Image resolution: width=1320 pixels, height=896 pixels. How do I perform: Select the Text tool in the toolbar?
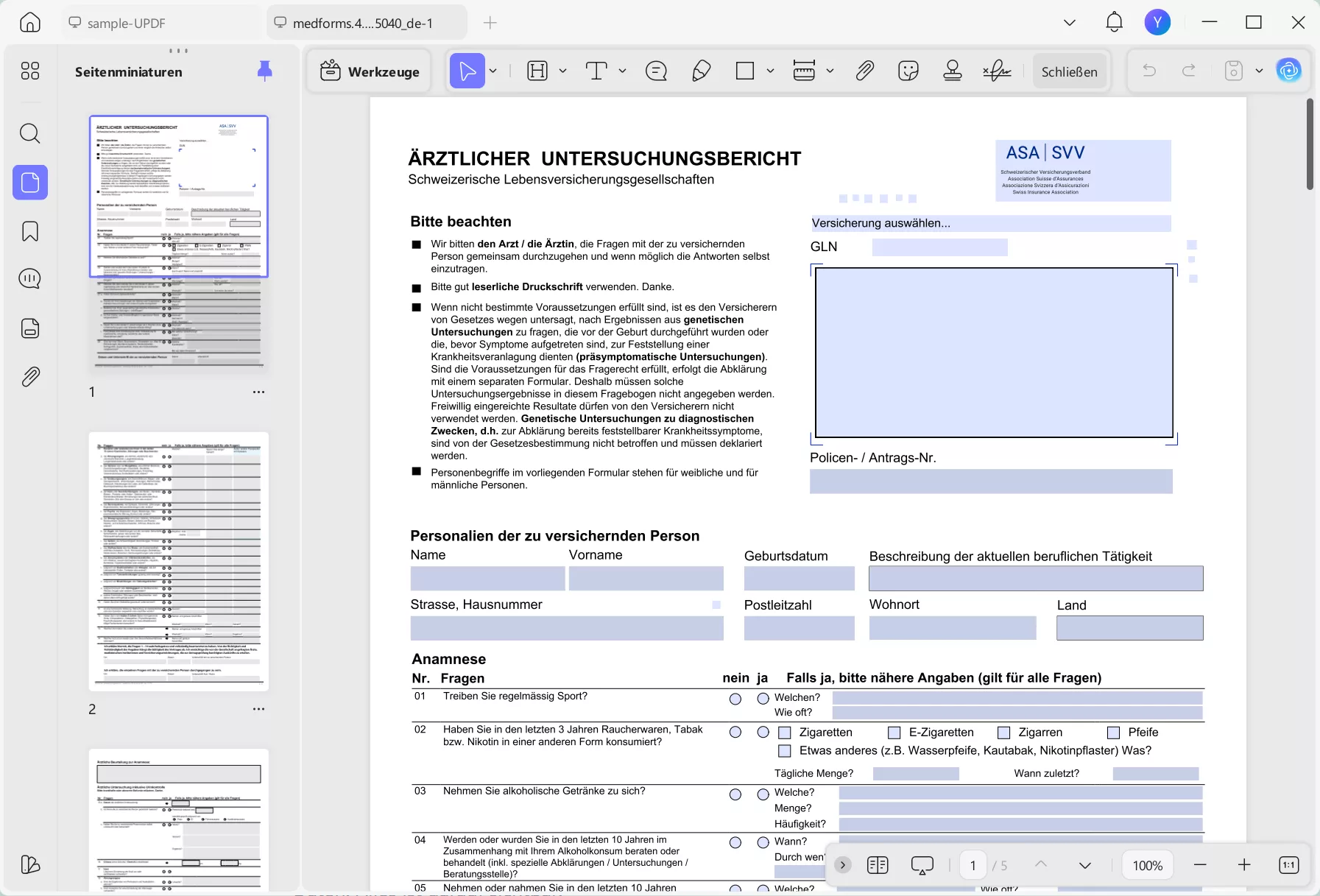[x=595, y=71]
